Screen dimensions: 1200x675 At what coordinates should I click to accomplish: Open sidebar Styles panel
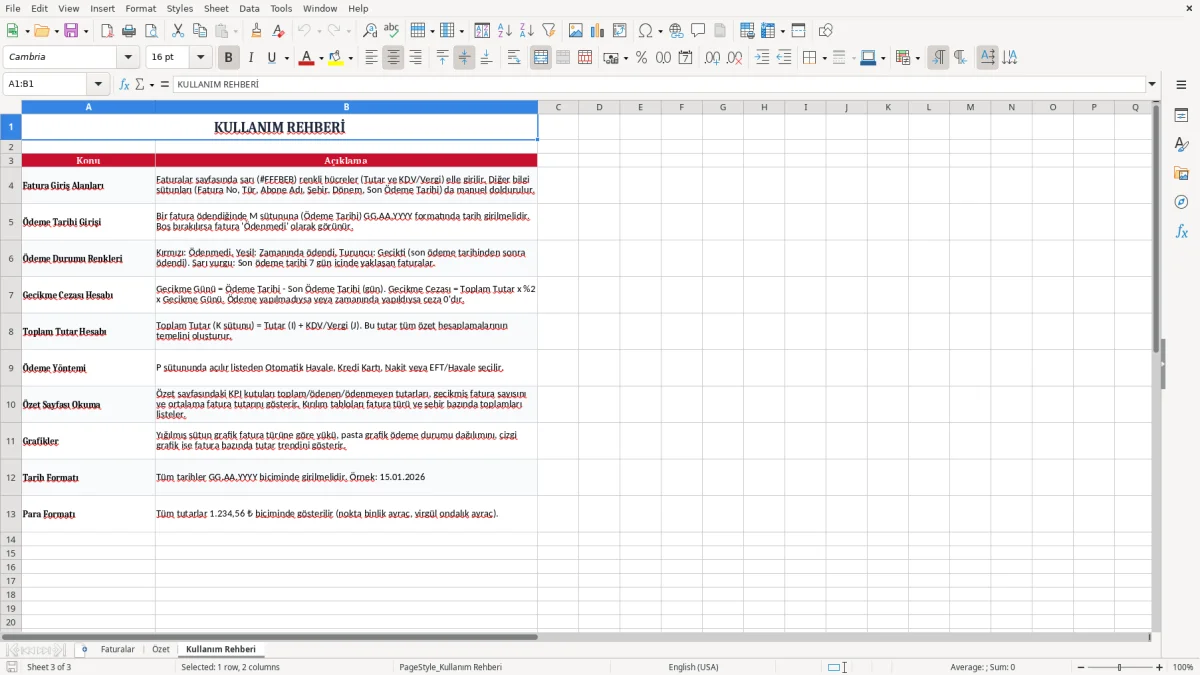pyautogui.click(x=1181, y=145)
